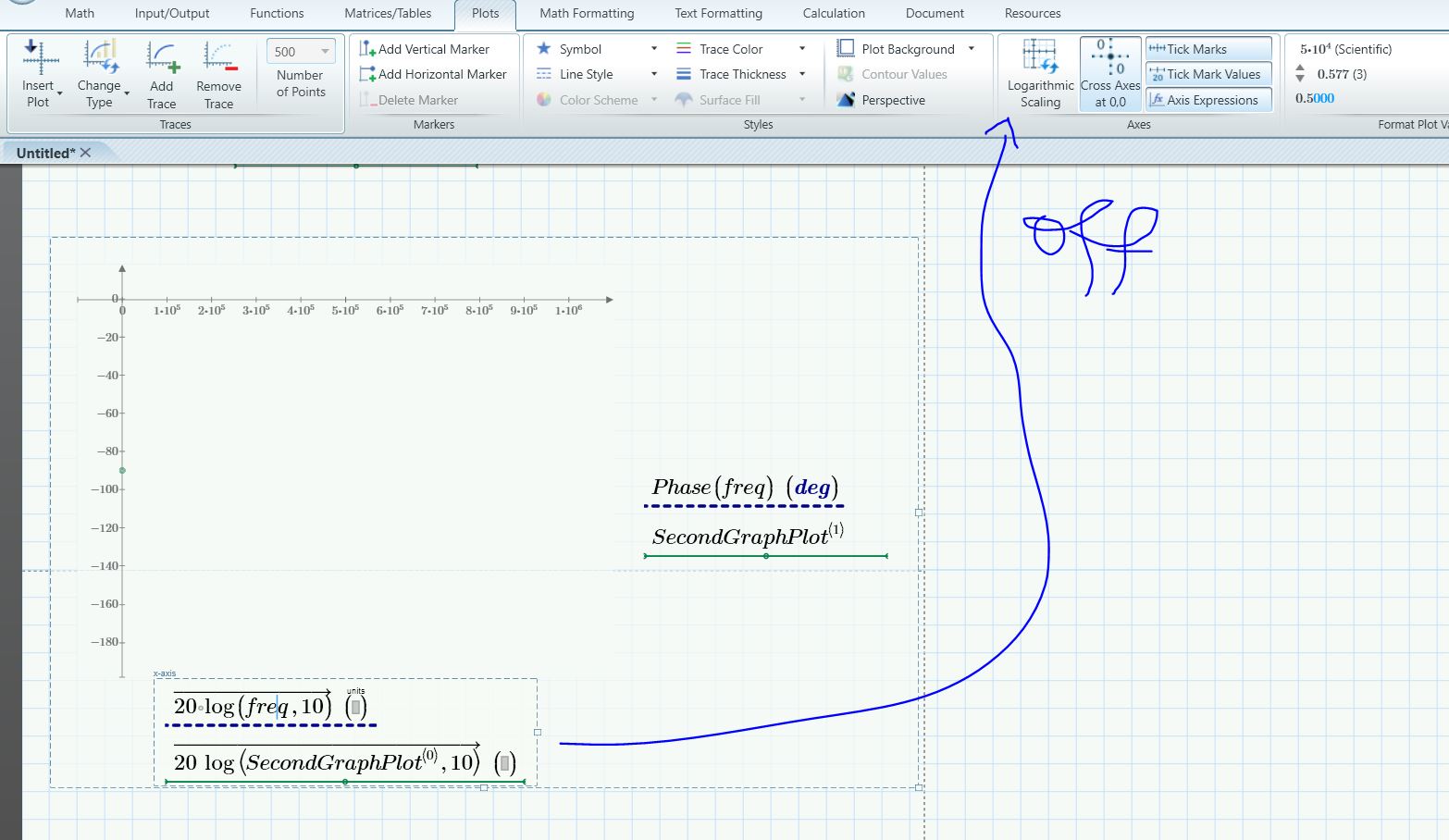The width and height of the screenshot is (1449, 840).
Task: Click the Logarithmic Scaling icon
Action: [x=1040, y=57]
